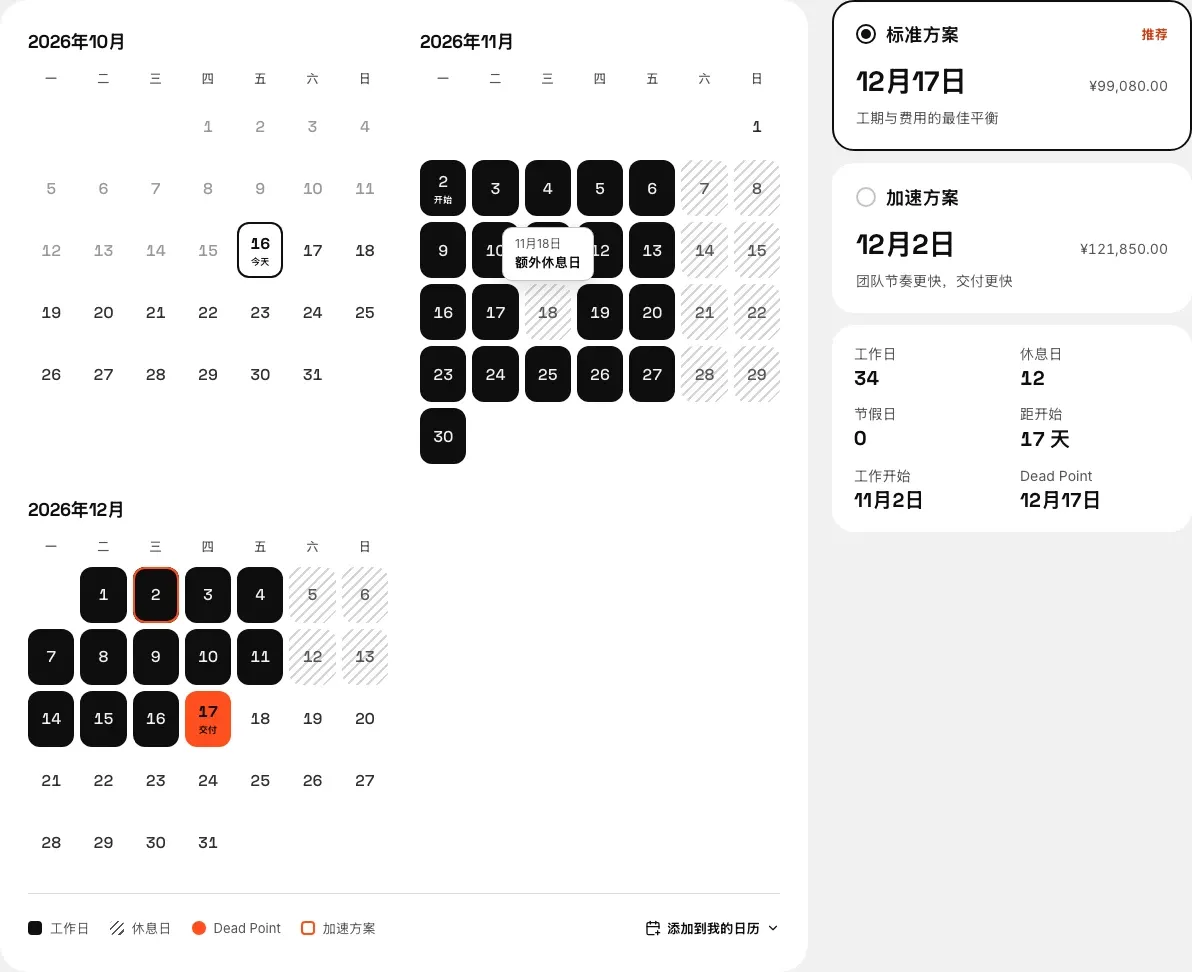
Task: Click the 11月18日 额外休息日 tooltip
Action: [547, 253]
